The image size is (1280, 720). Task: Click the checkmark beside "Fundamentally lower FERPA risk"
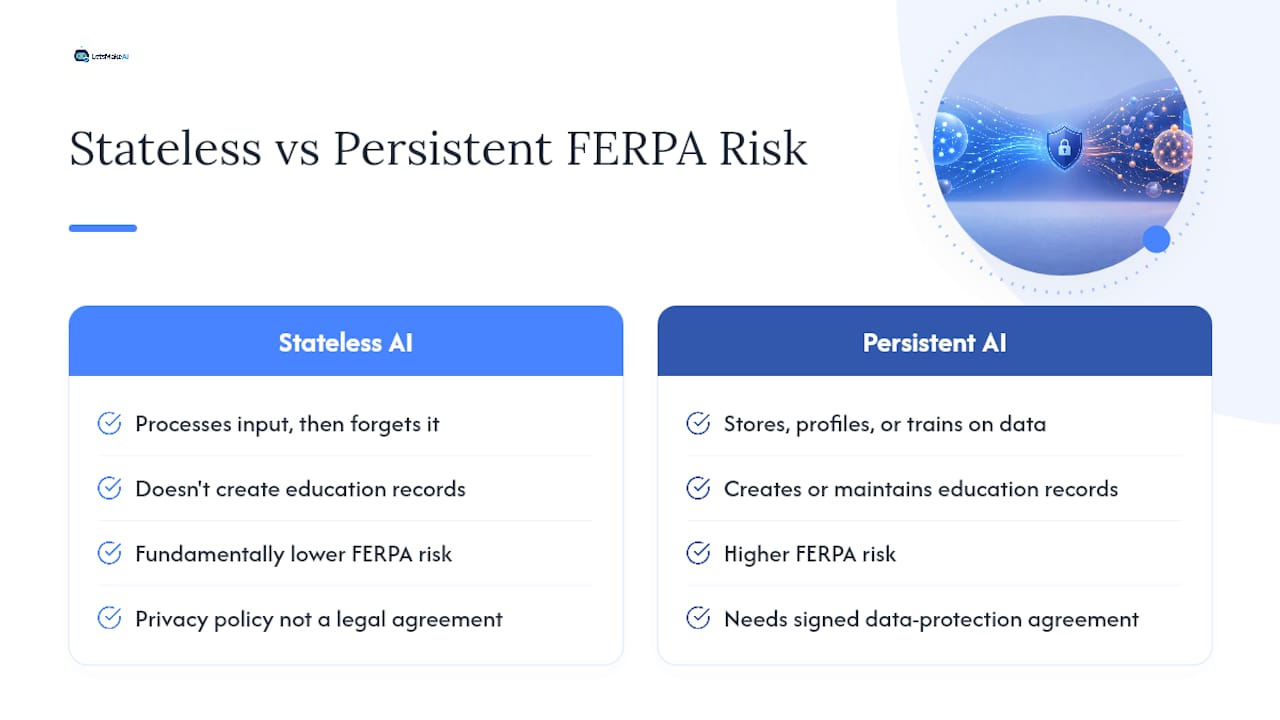pyautogui.click(x=109, y=554)
